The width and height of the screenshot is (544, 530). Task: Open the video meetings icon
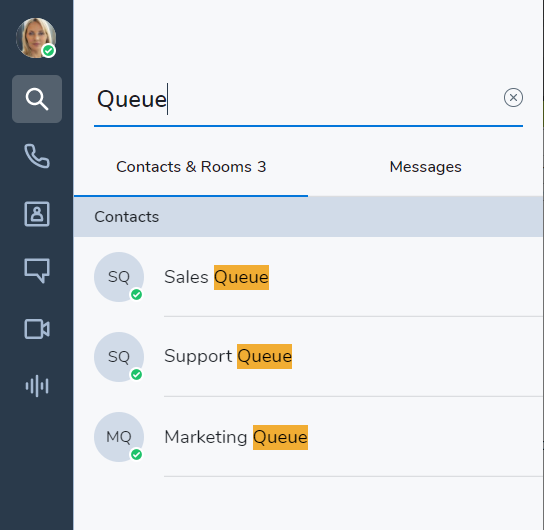[37, 329]
